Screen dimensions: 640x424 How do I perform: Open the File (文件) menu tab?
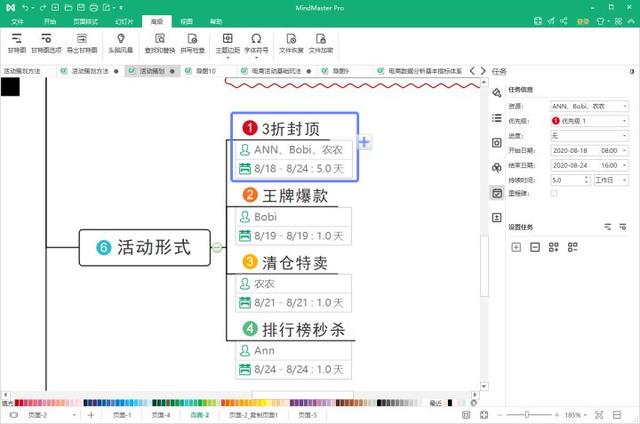click(17, 22)
